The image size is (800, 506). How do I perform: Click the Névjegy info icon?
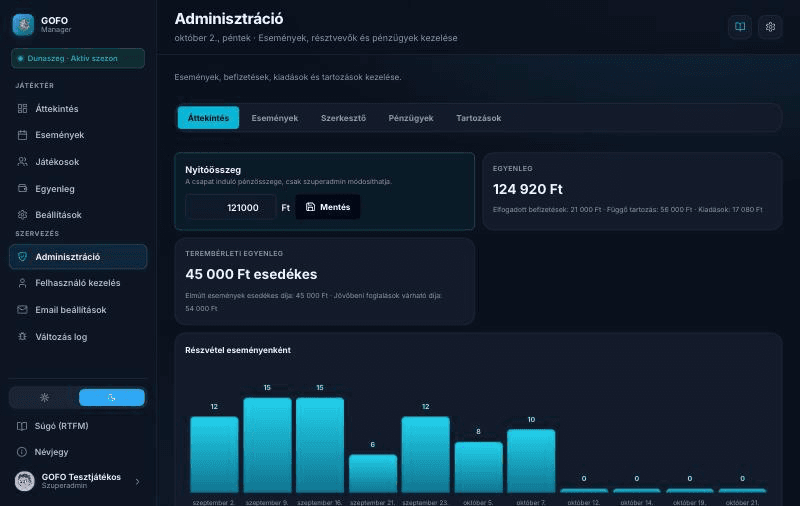point(22,452)
